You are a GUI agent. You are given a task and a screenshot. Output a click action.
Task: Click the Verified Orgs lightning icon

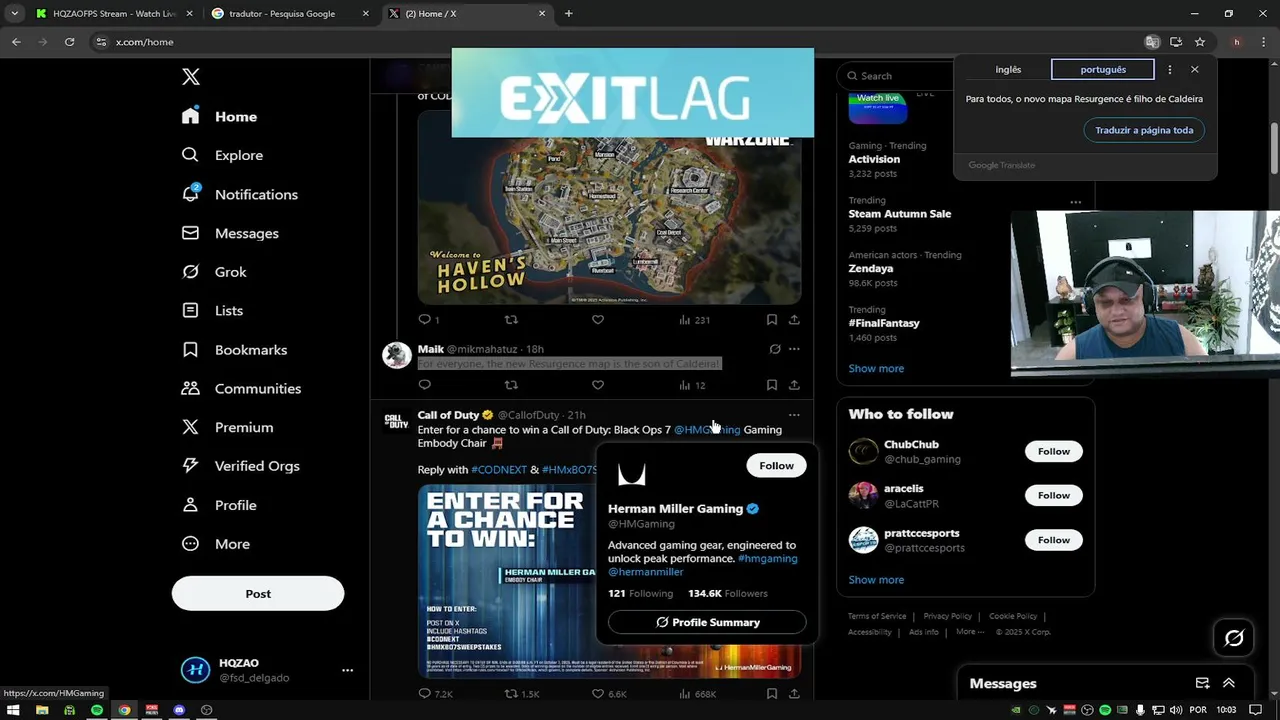pos(190,466)
